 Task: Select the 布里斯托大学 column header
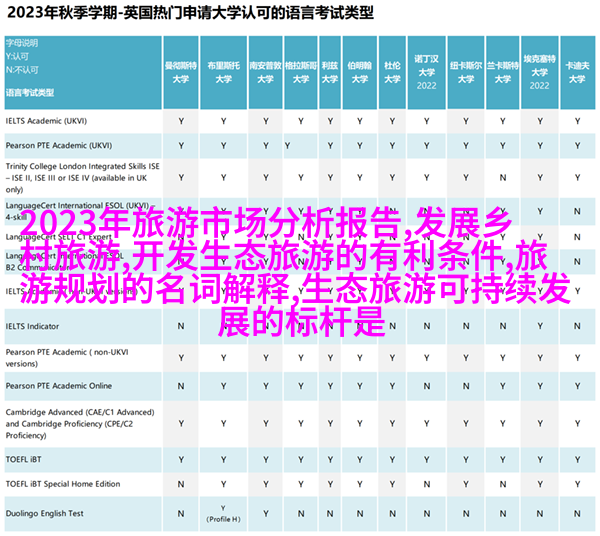223,72
